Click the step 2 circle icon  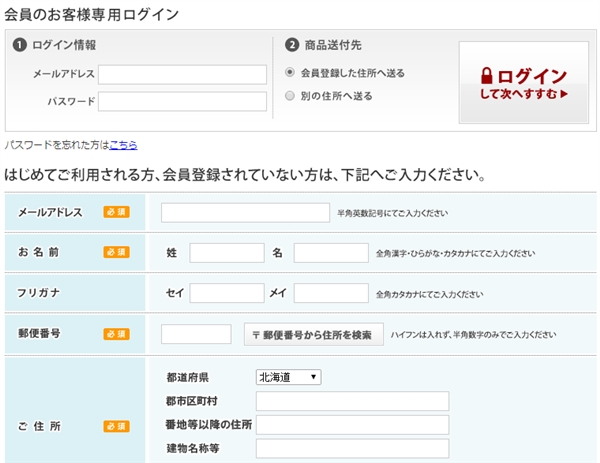tap(292, 45)
